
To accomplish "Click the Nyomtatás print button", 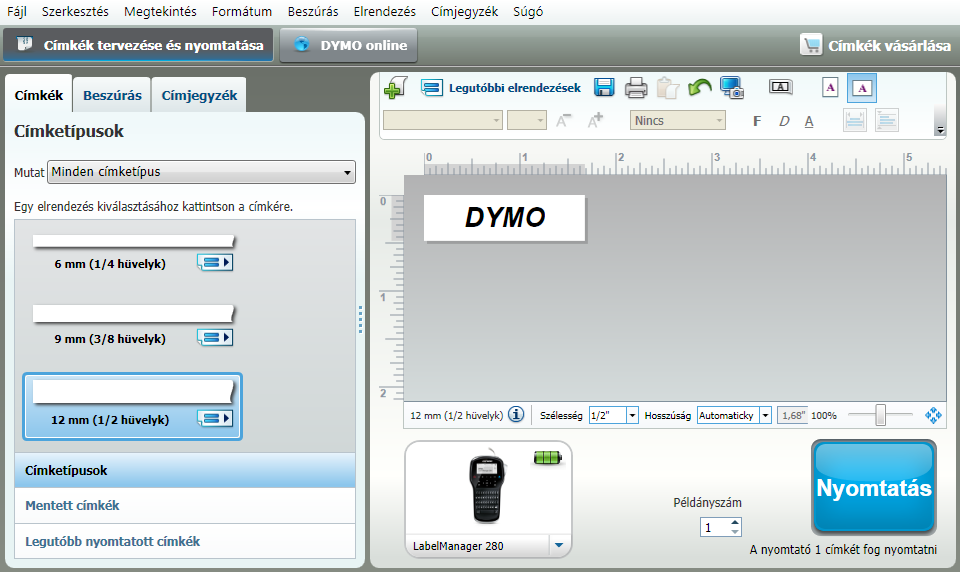I will (x=874, y=487).
